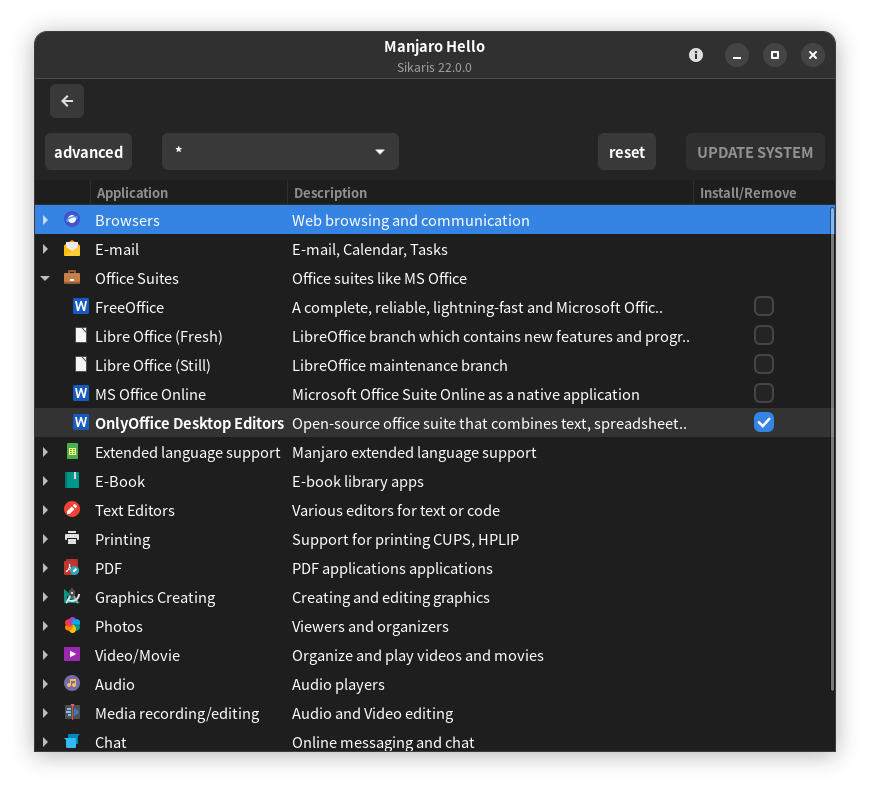Click the Extended language support icon
This screenshot has height=789, width=870.
(x=72, y=451)
